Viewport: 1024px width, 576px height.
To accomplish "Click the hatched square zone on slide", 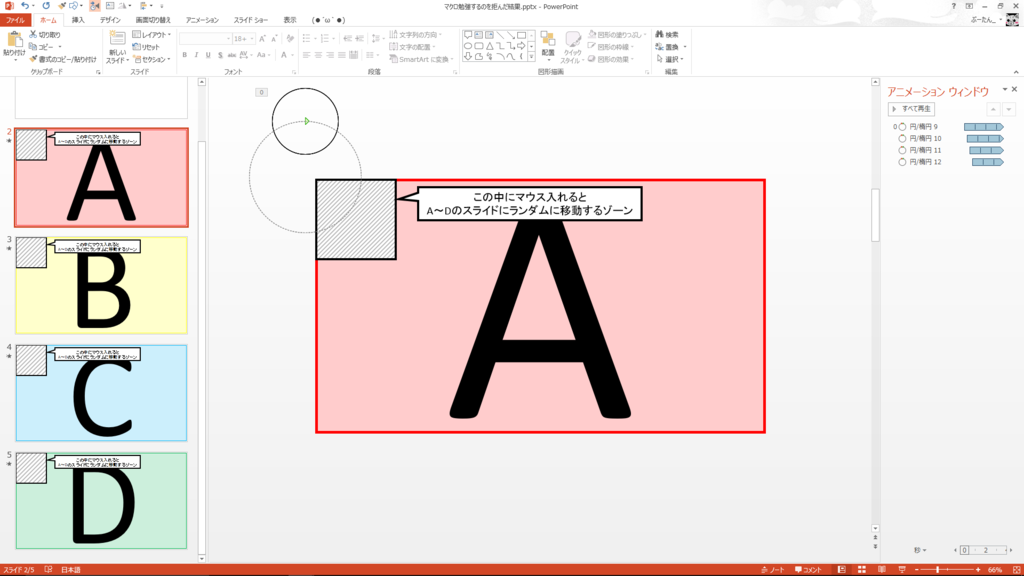I will (x=356, y=219).
